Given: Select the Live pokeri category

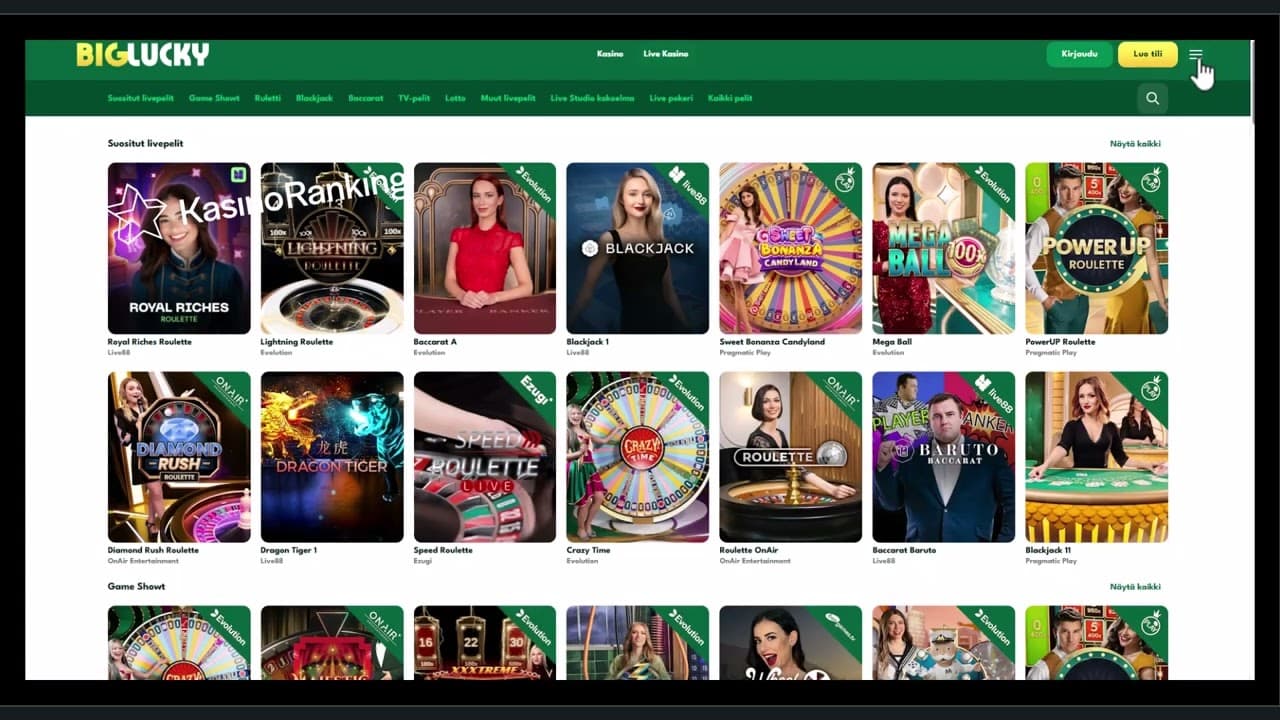Looking at the screenshot, I should (x=671, y=98).
